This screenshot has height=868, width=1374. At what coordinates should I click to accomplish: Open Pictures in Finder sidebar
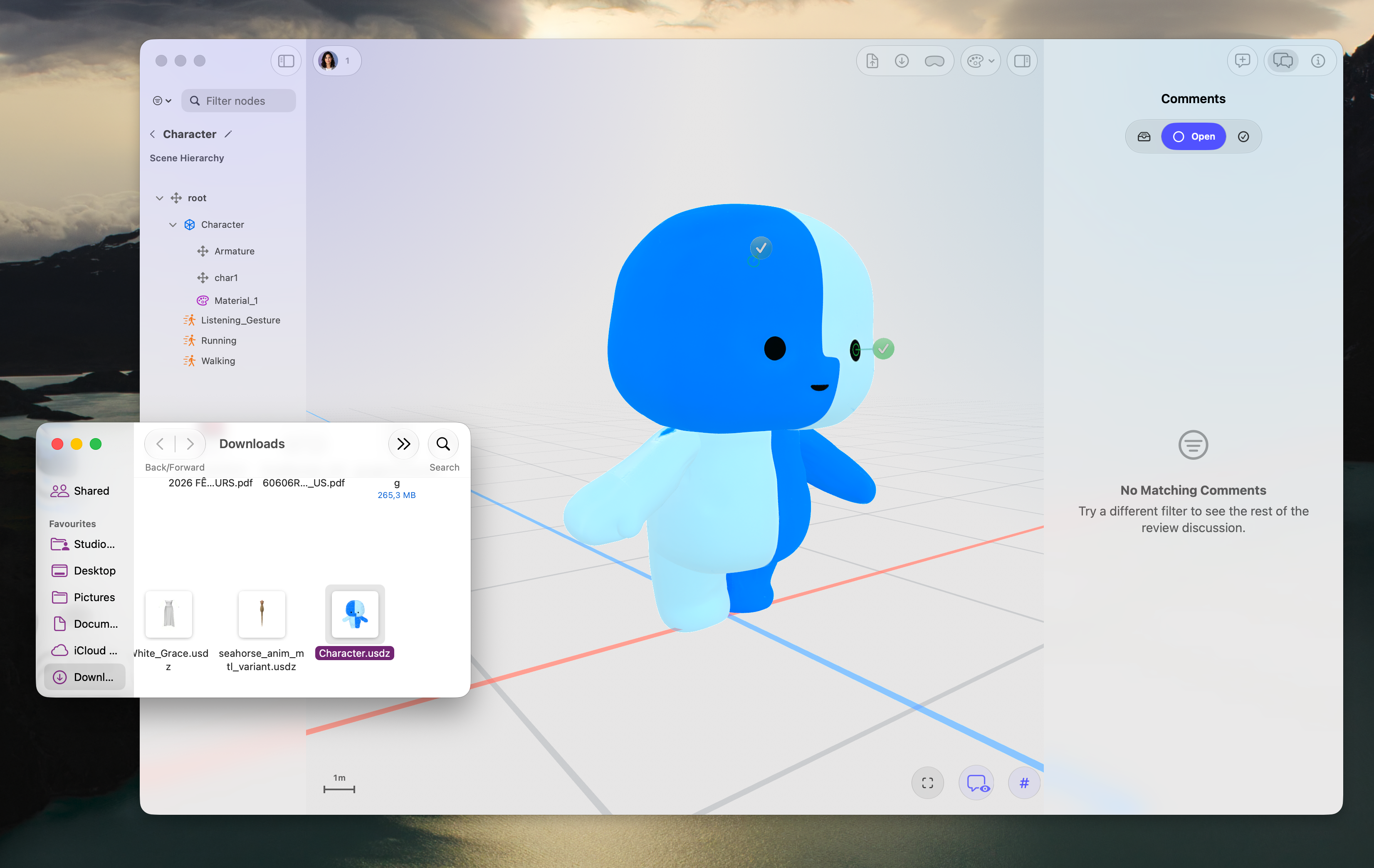click(84, 597)
